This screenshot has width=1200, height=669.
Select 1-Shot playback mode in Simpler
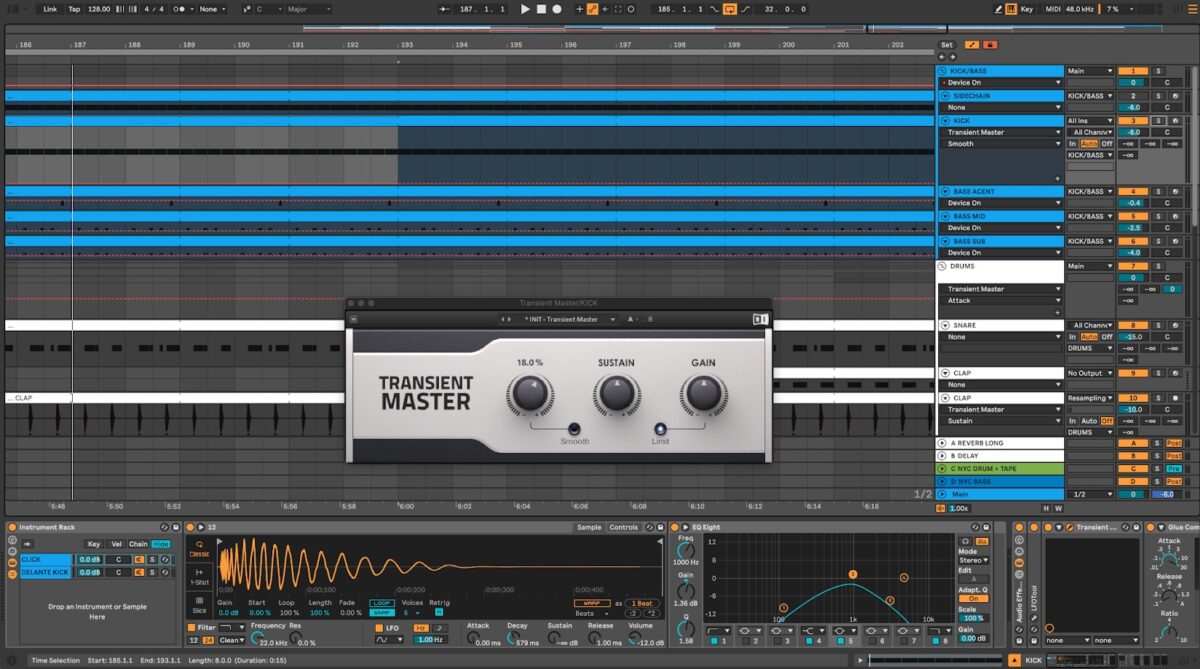[x=200, y=576]
